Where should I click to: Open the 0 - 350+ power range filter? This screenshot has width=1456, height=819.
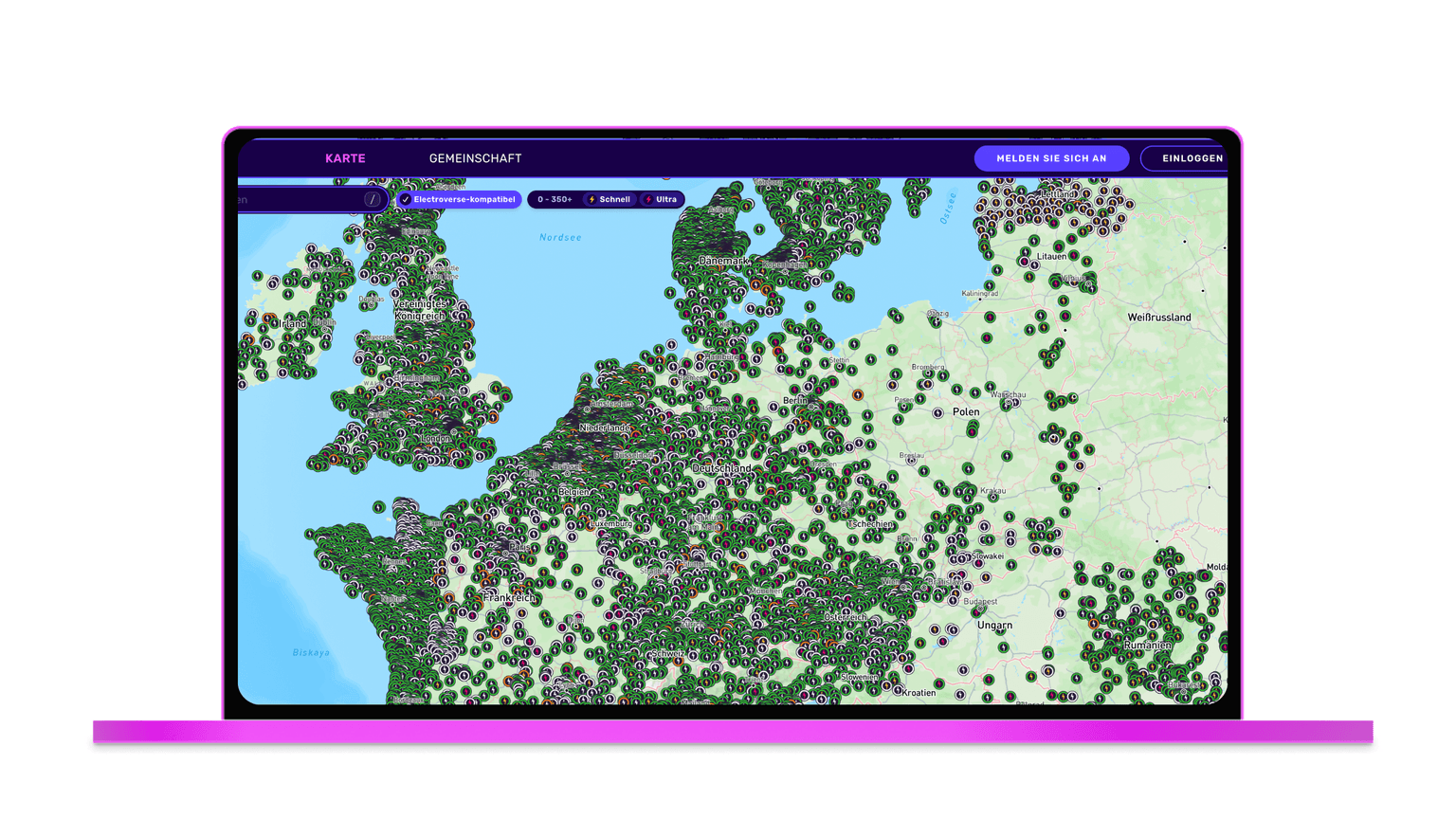(555, 200)
